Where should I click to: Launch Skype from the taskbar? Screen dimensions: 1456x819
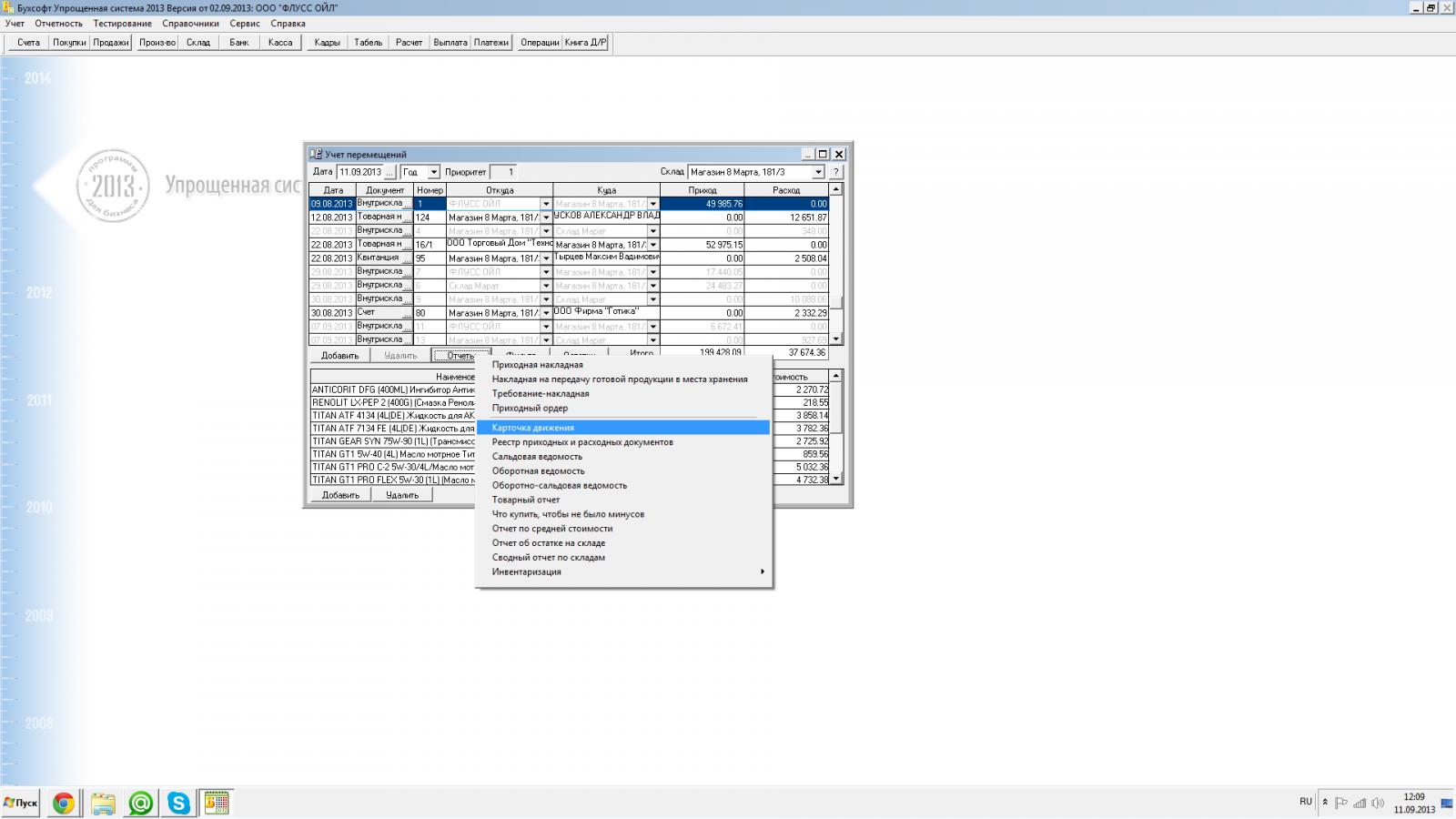(x=178, y=803)
